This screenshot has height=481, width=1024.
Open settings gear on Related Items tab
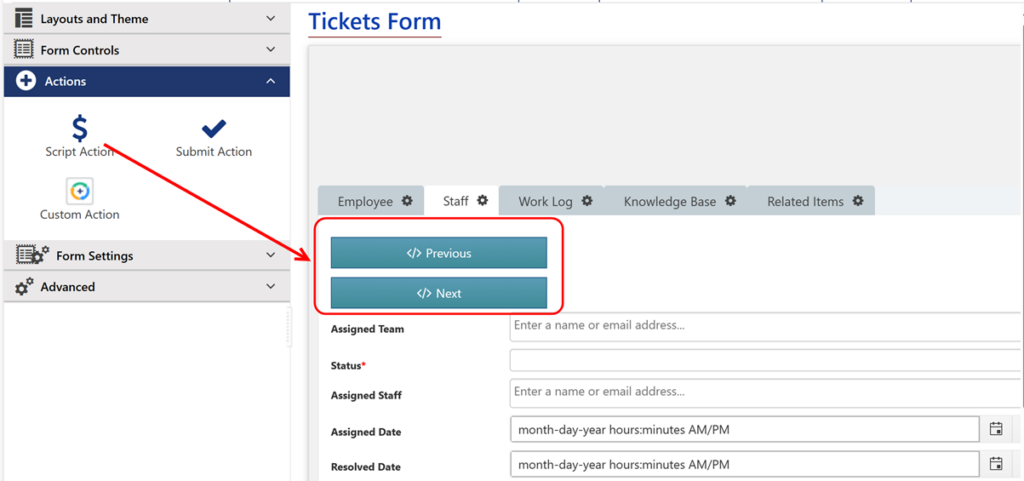pyautogui.click(x=858, y=201)
